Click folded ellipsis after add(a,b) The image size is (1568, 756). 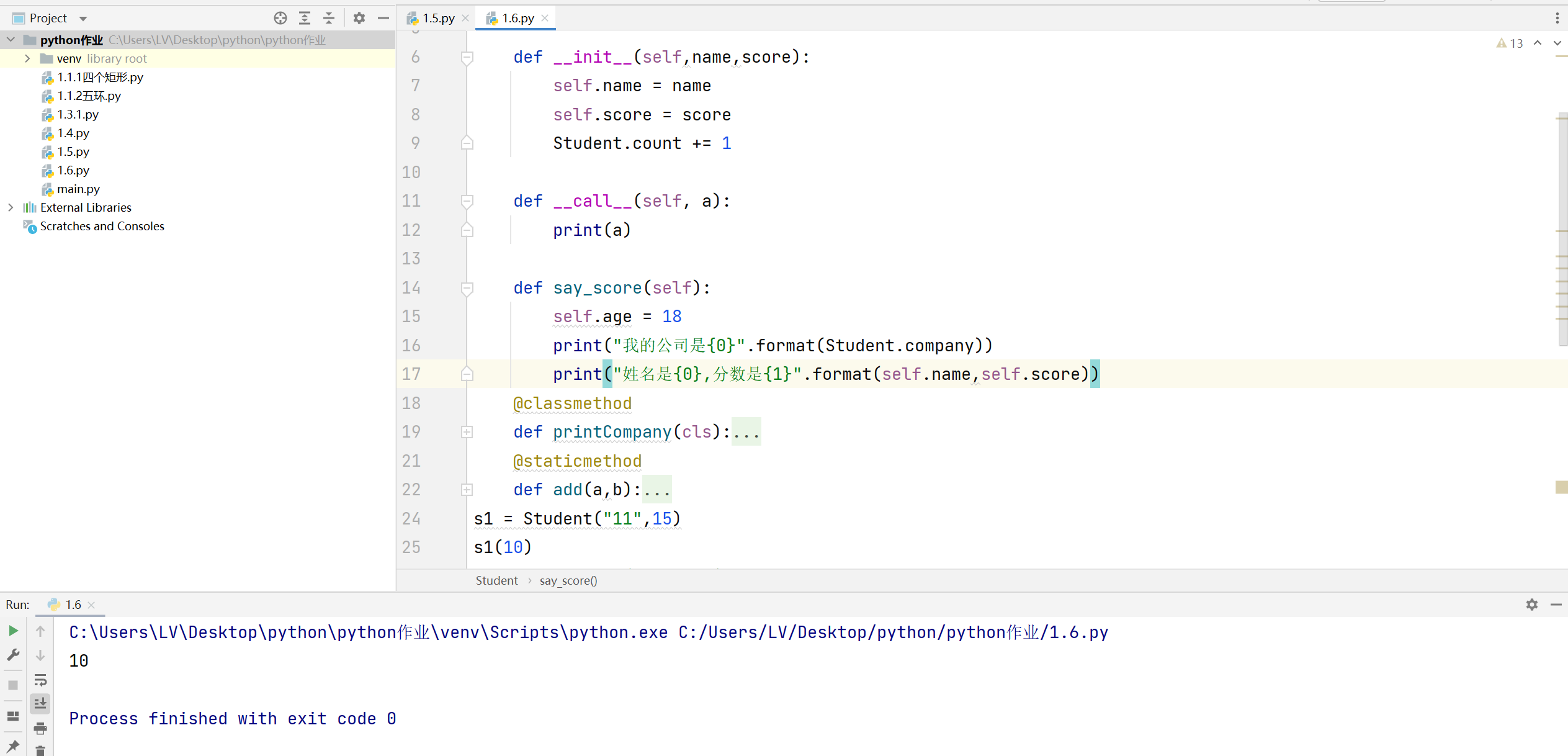(x=657, y=489)
